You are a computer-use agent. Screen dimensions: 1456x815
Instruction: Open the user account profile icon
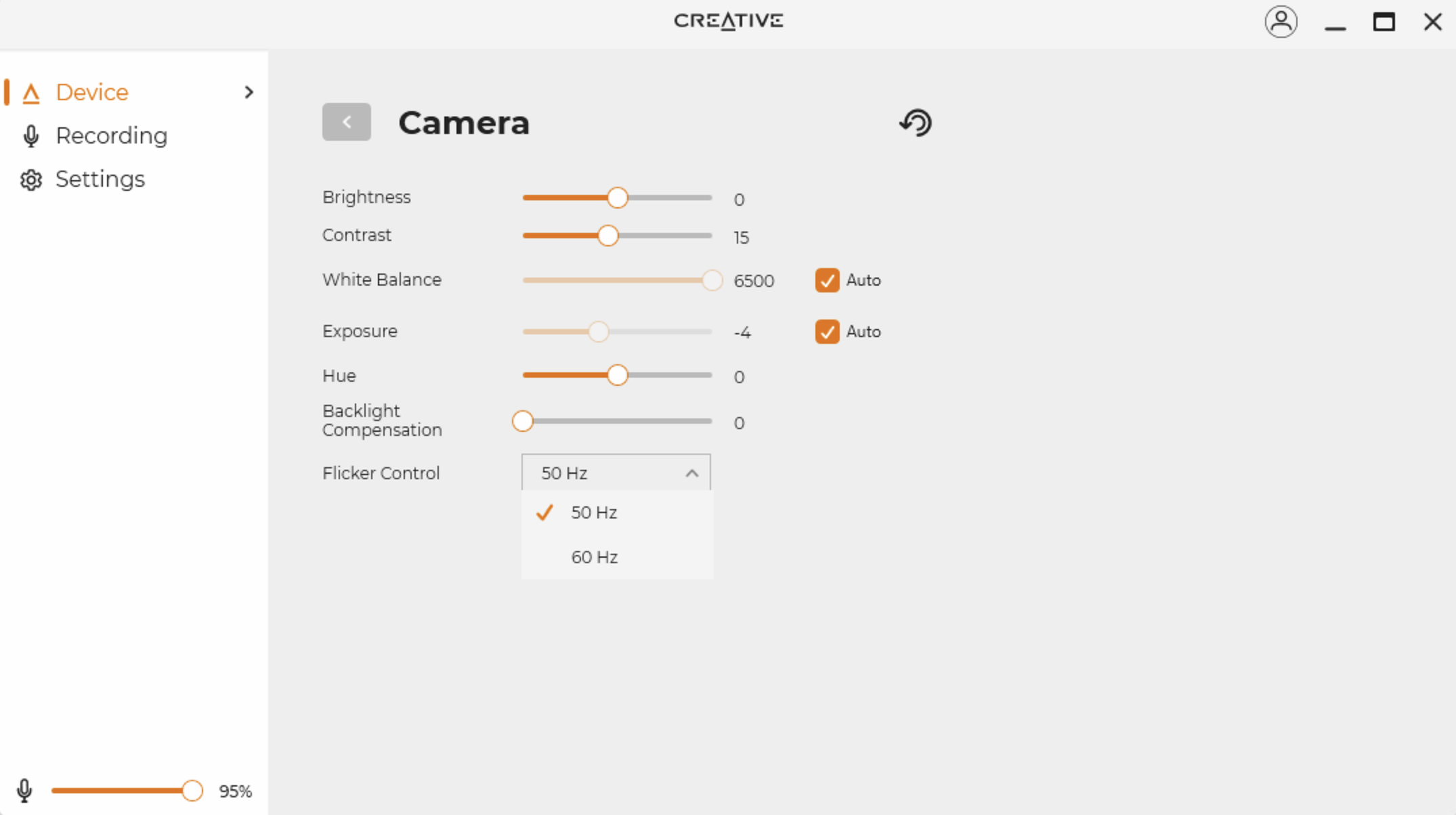1281,22
